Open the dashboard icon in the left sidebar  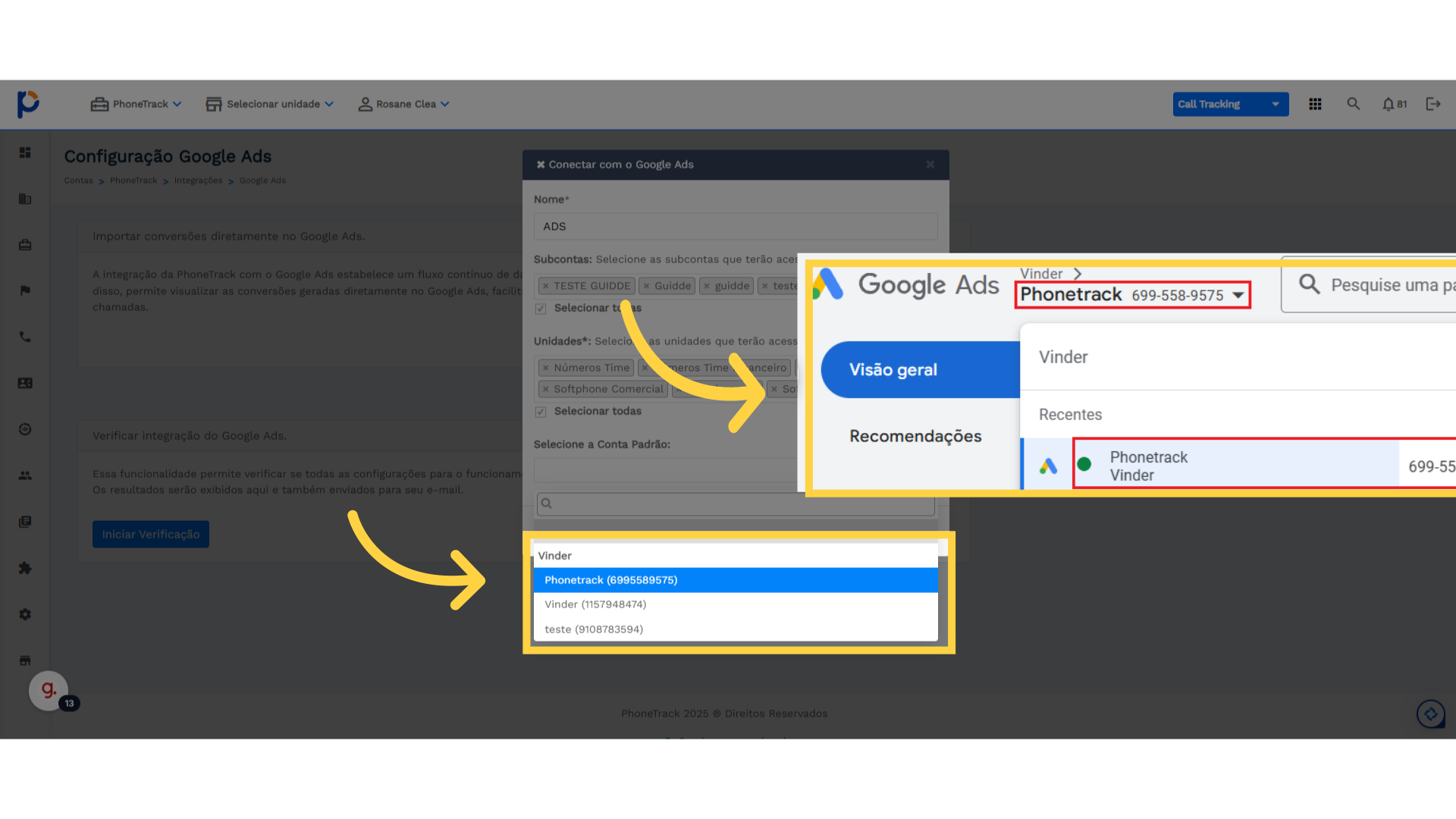25,152
